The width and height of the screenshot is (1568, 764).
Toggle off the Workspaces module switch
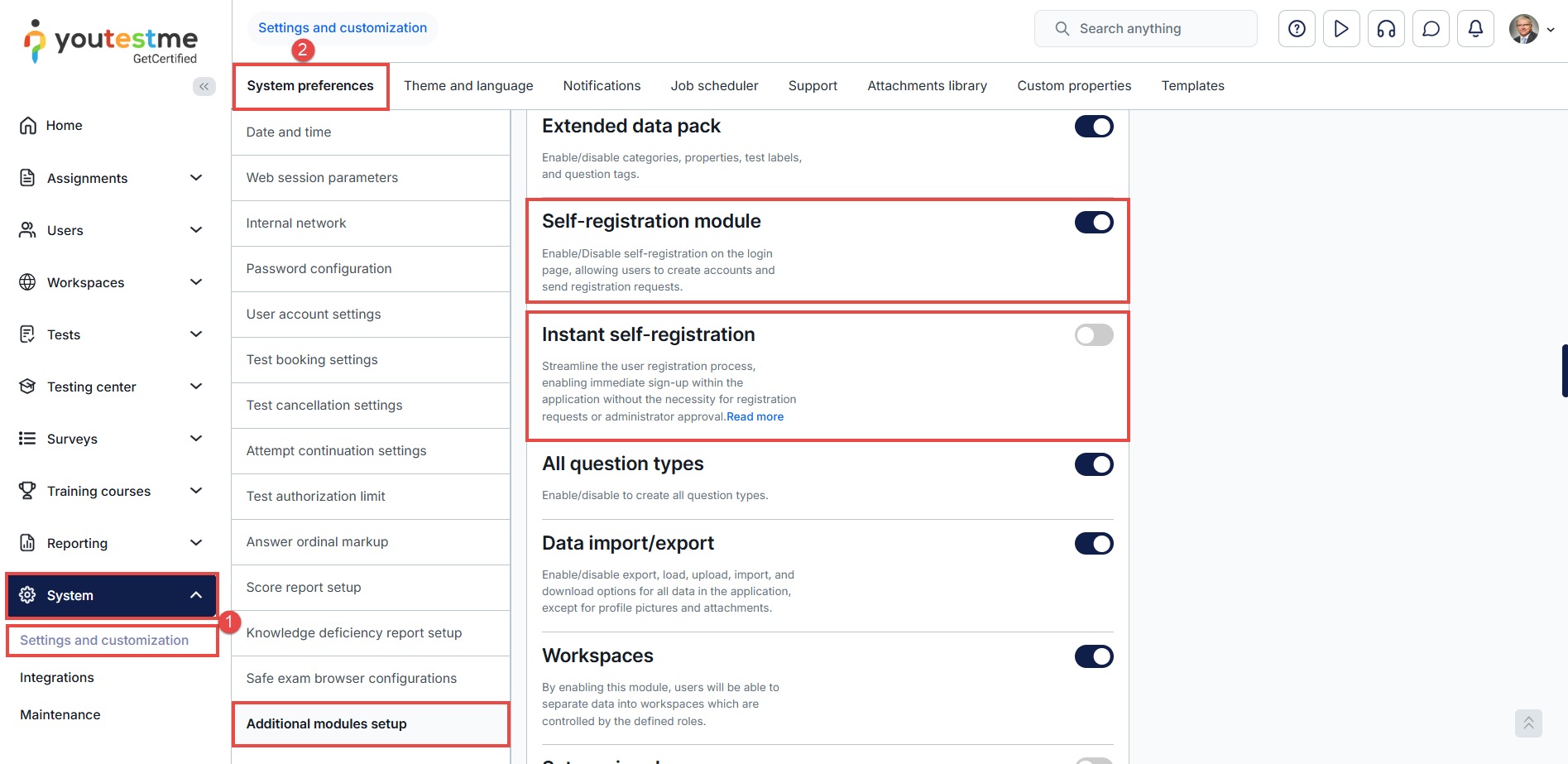click(x=1093, y=656)
